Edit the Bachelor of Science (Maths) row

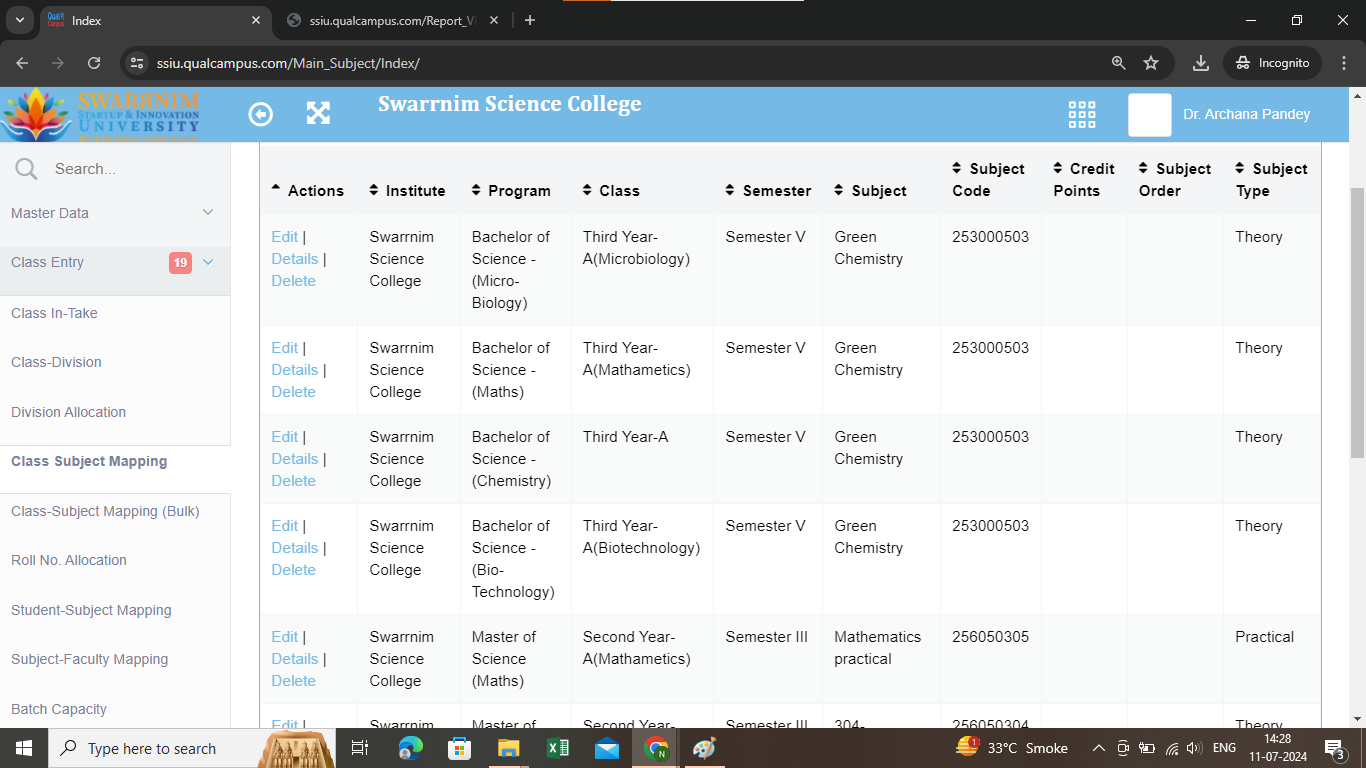[x=284, y=348]
